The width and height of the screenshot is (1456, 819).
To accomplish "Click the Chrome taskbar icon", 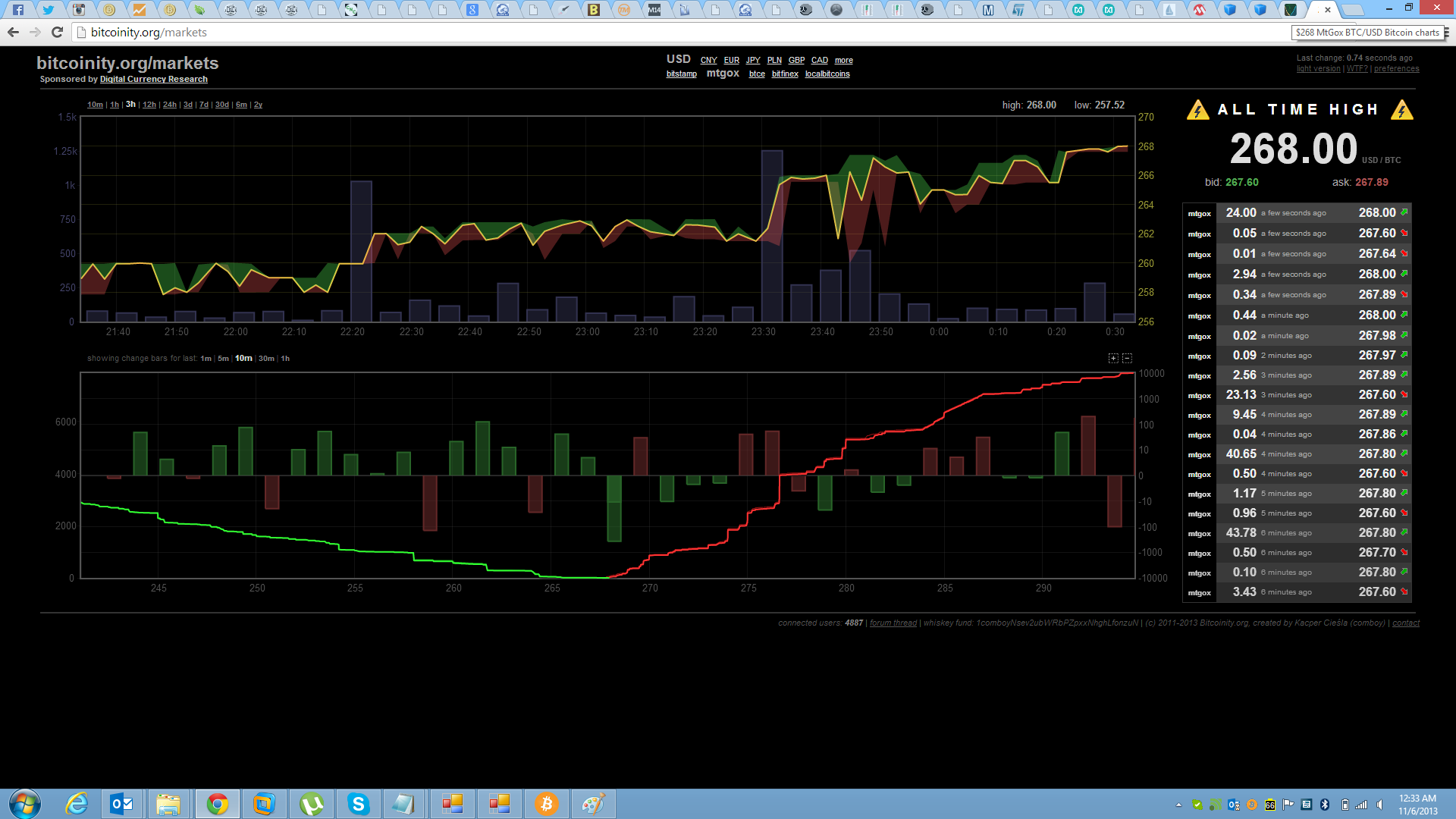I will coord(217,804).
